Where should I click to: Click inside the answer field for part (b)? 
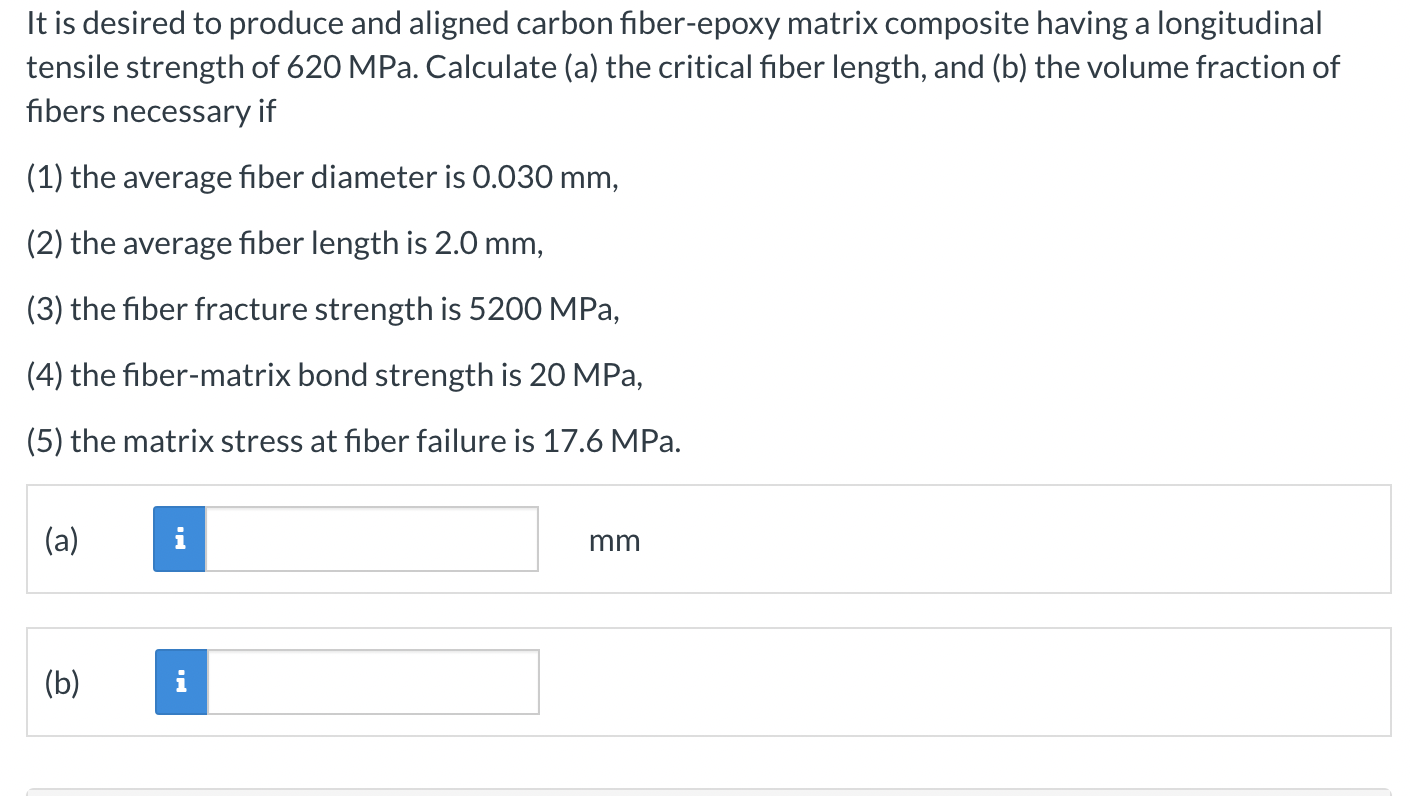(x=370, y=681)
